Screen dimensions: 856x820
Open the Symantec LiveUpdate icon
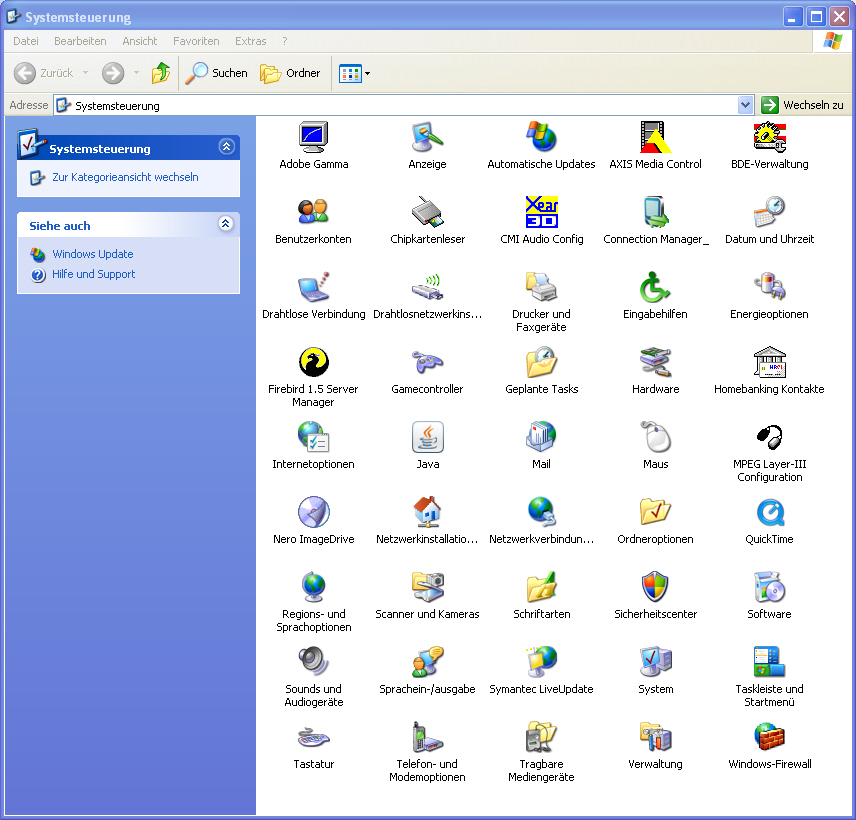[541, 662]
